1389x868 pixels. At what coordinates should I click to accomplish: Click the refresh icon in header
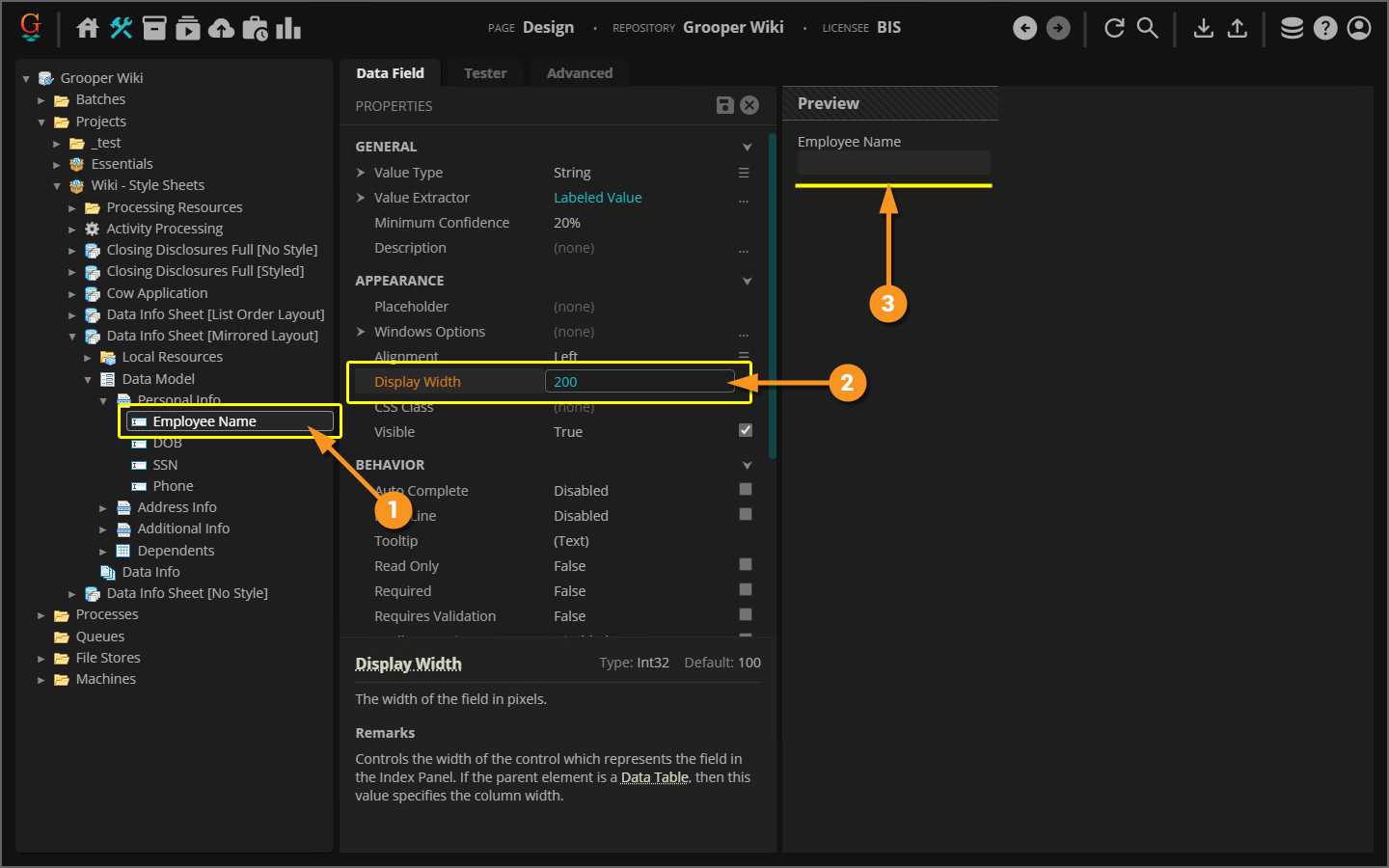tap(1114, 28)
